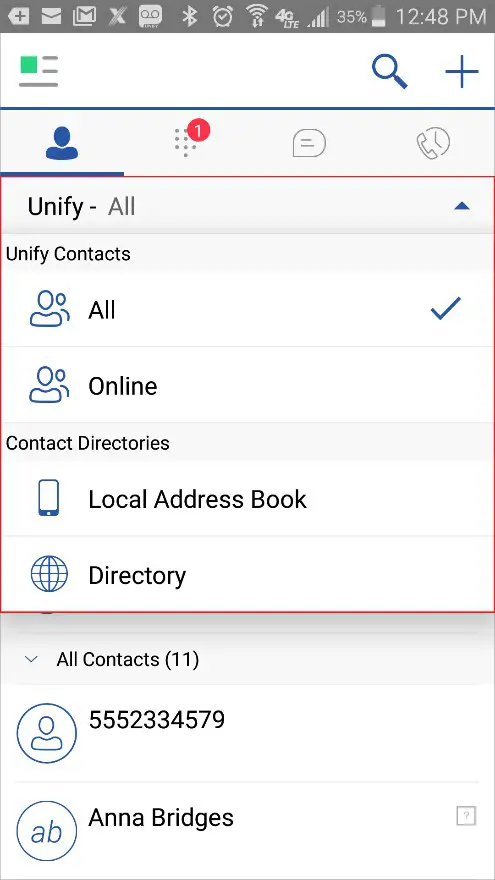Select the Directory globe option
The width and height of the screenshot is (495, 880).
click(x=248, y=574)
